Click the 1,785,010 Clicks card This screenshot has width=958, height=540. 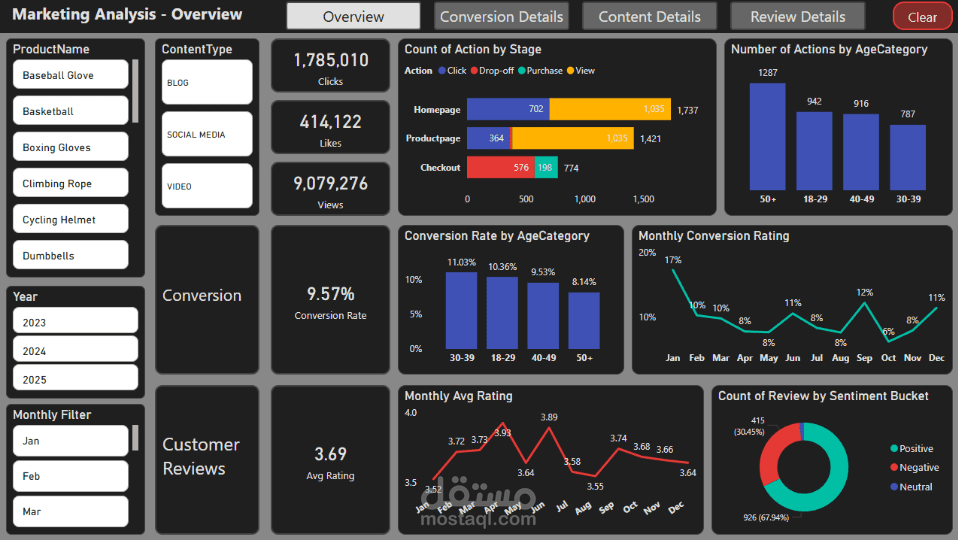(x=330, y=66)
